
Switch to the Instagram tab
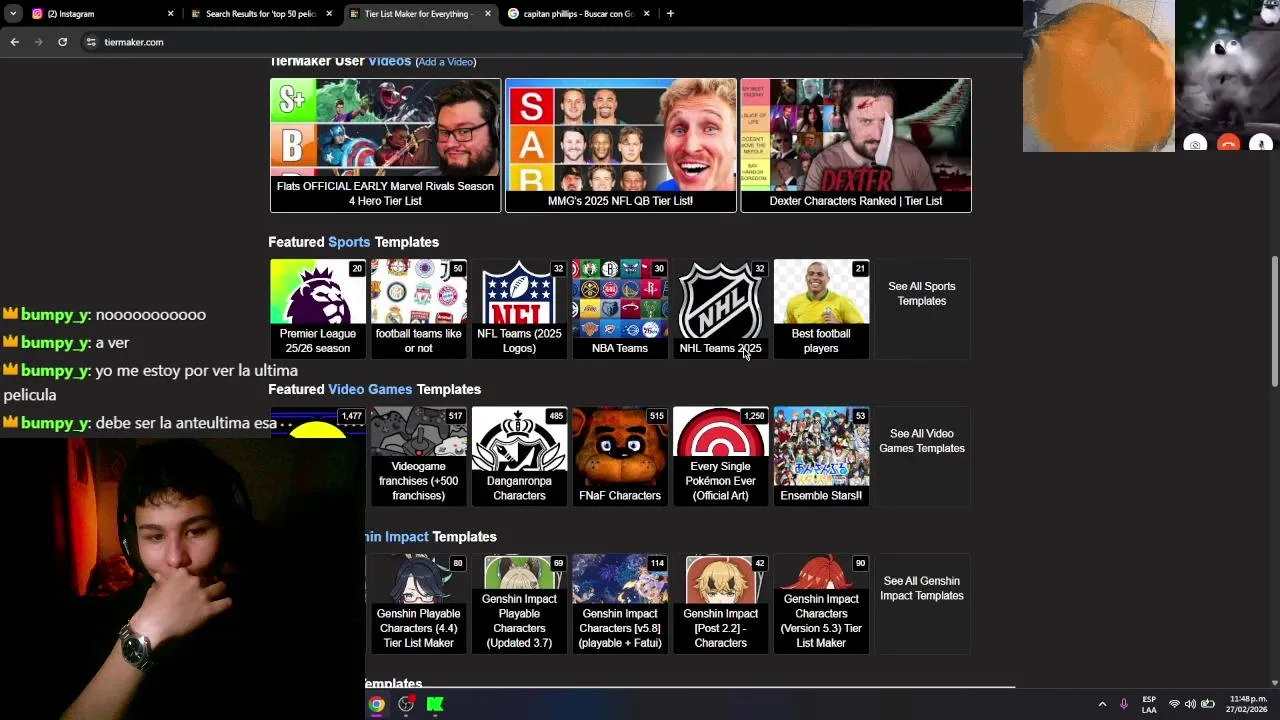click(100, 14)
